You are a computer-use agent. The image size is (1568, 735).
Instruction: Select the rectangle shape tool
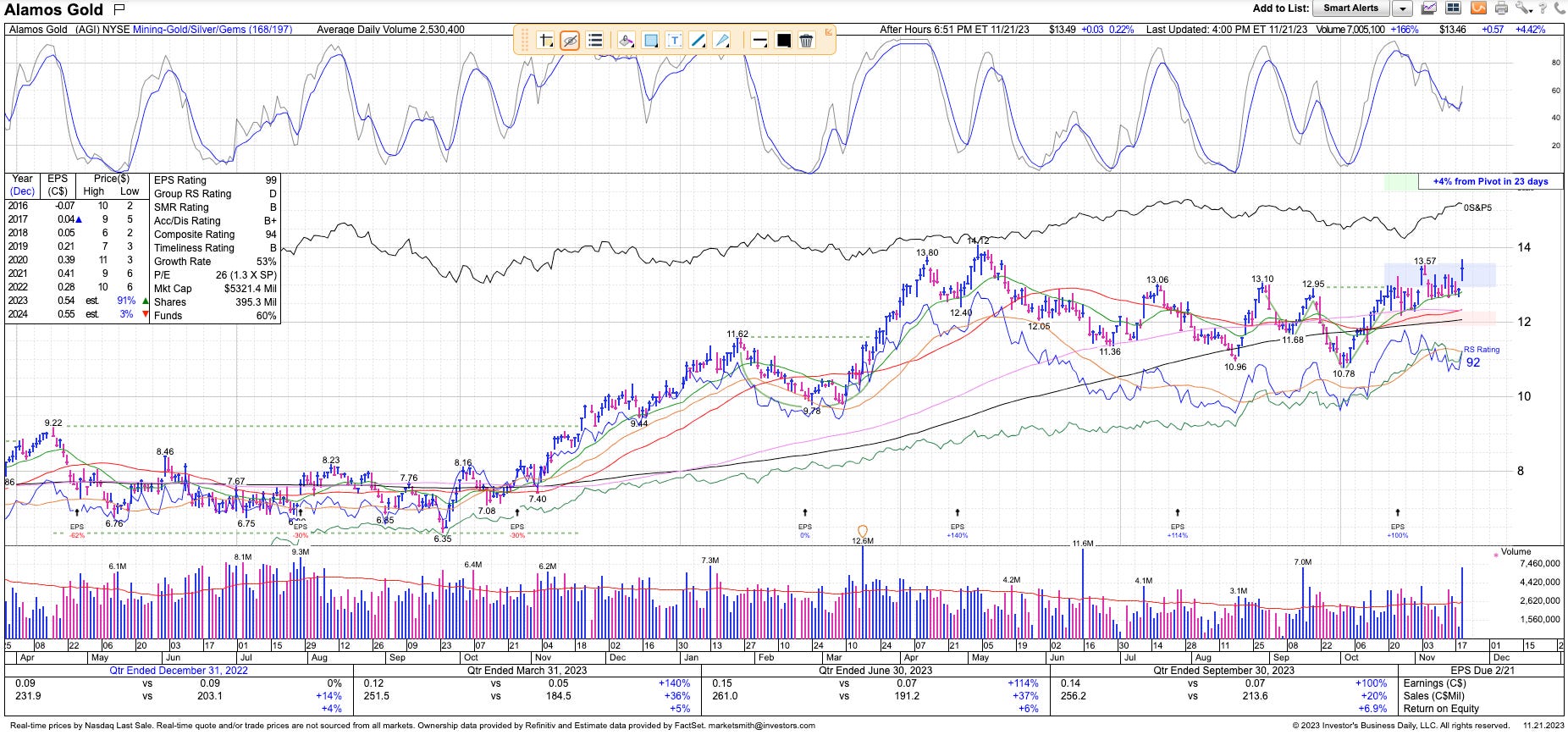pos(650,40)
